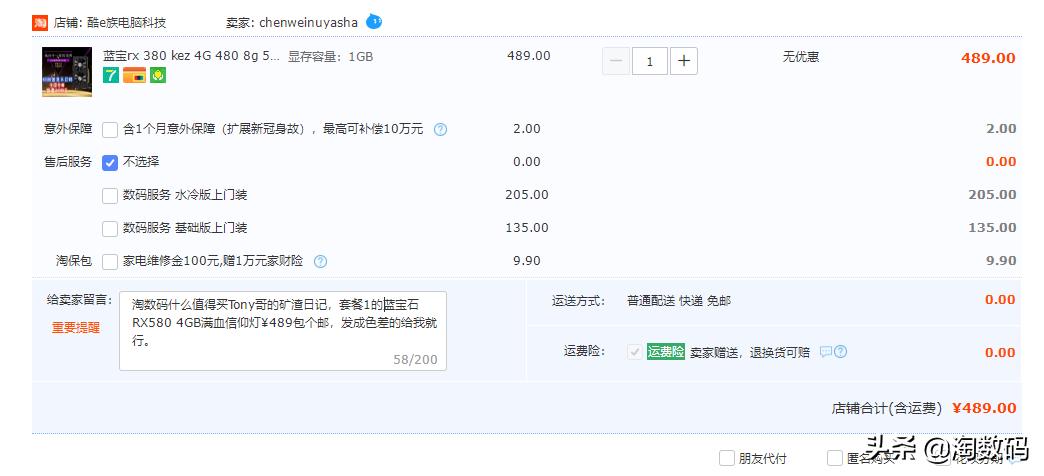Click 卖家赠送，退换货可赔 text

(x=750, y=353)
